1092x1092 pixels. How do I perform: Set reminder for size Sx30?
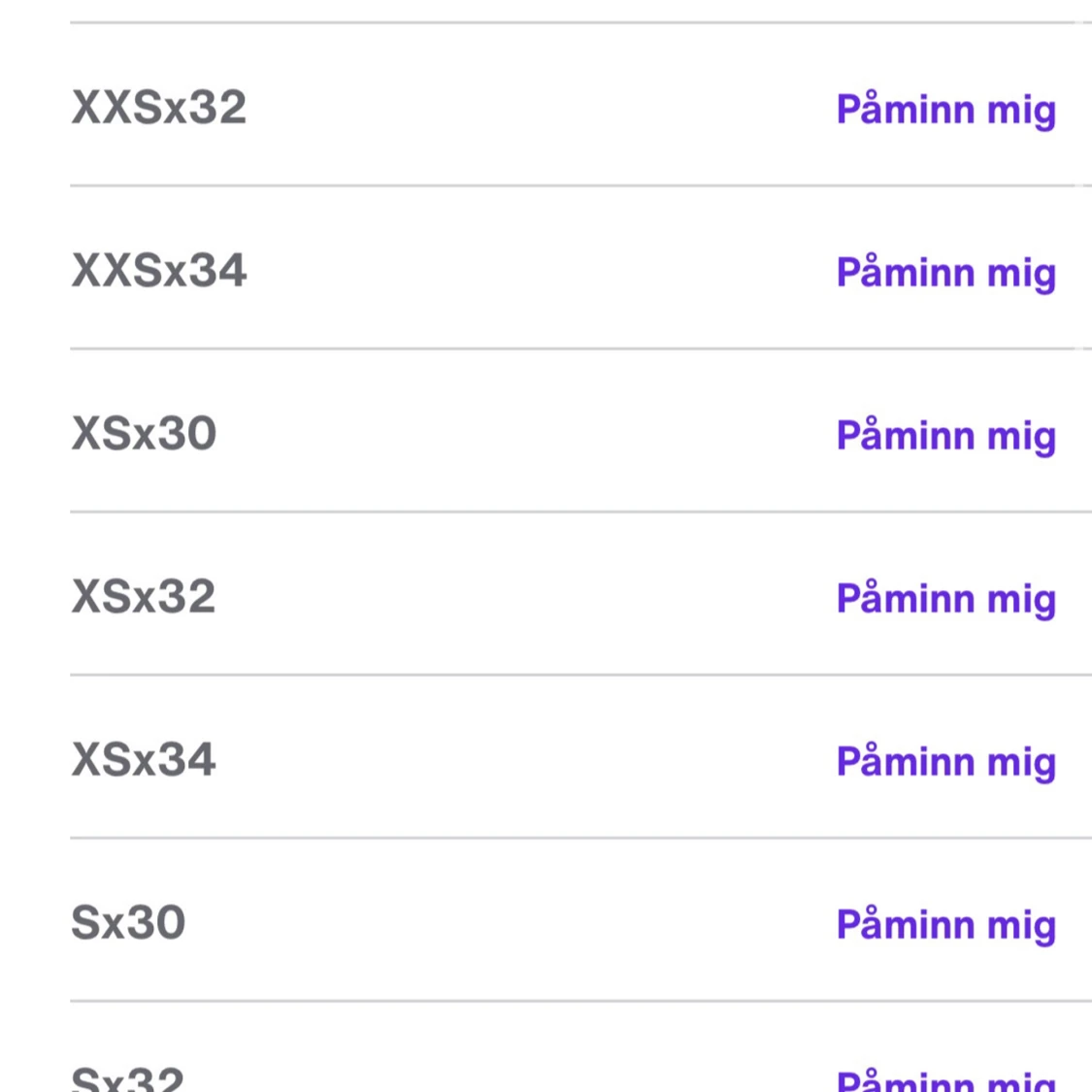pyautogui.click(x=945, y=924)
